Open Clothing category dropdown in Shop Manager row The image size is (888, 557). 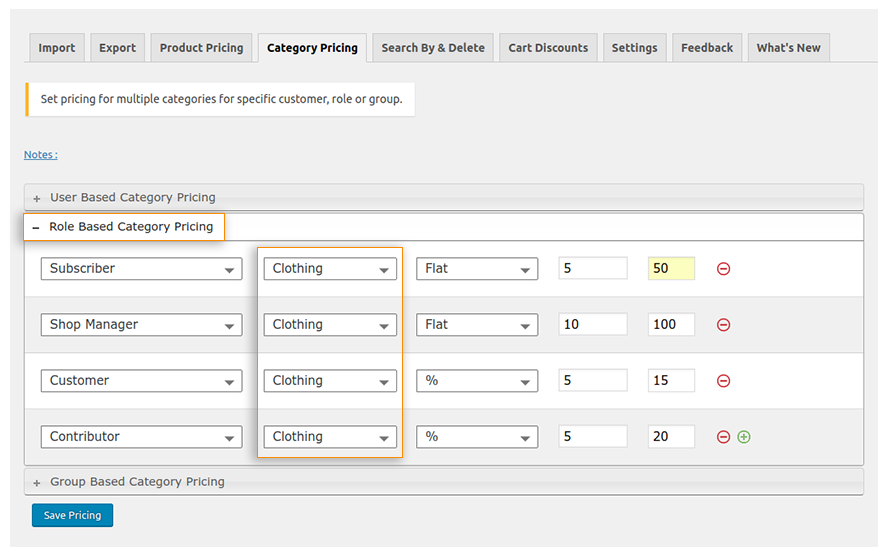[330, 325]
